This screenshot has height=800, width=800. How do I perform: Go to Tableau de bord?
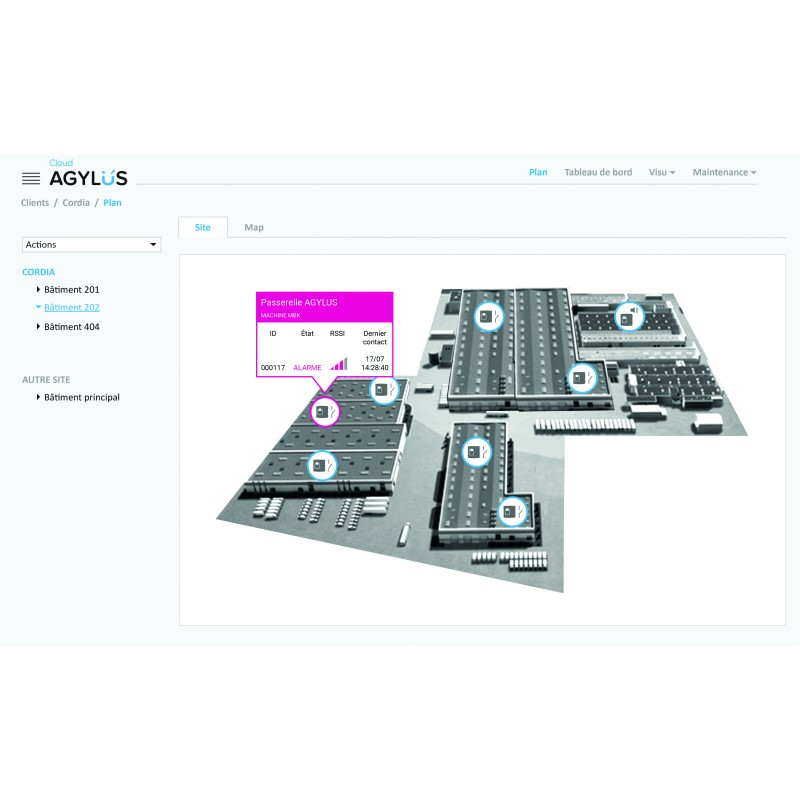[598, 172]
